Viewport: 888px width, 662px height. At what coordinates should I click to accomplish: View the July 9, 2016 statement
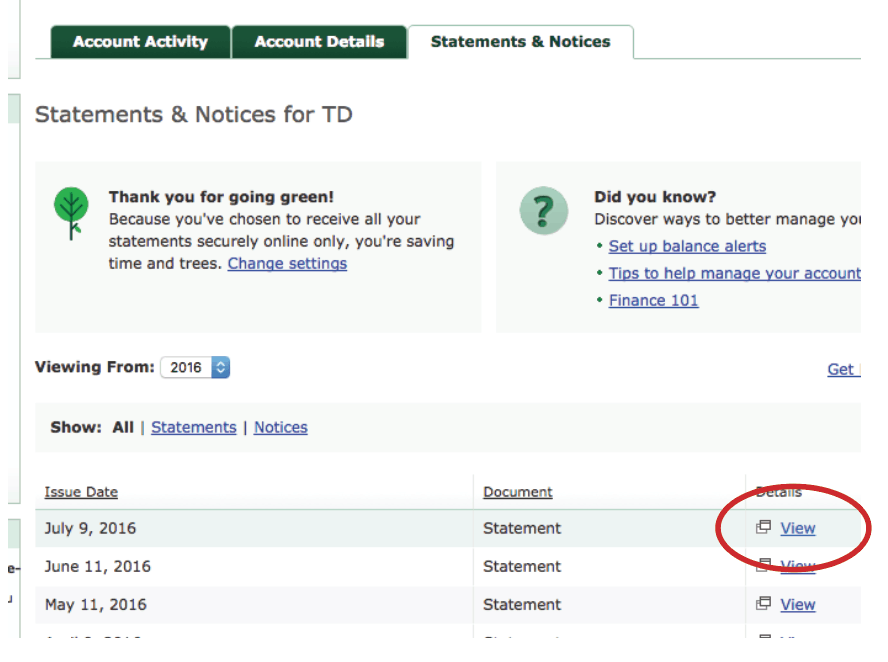pos(797,528)
